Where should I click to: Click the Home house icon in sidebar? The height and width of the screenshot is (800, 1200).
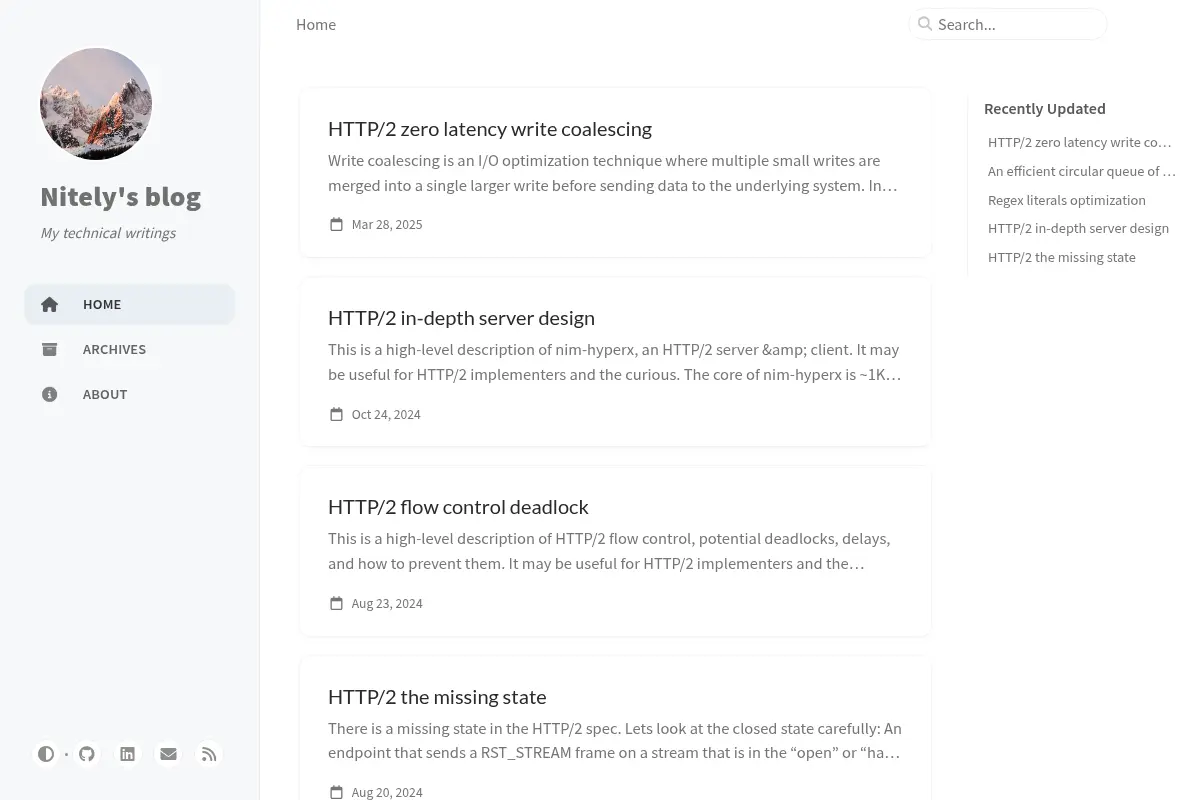[x=49, y=304]
